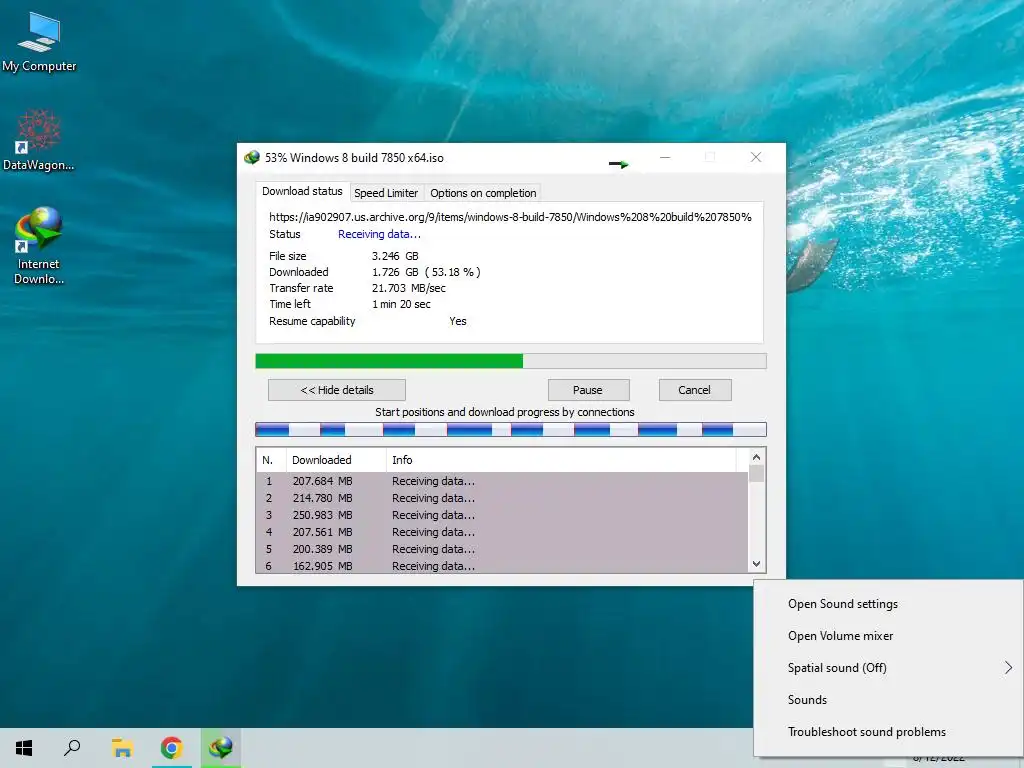Click Hide details button

coord(336,390)
